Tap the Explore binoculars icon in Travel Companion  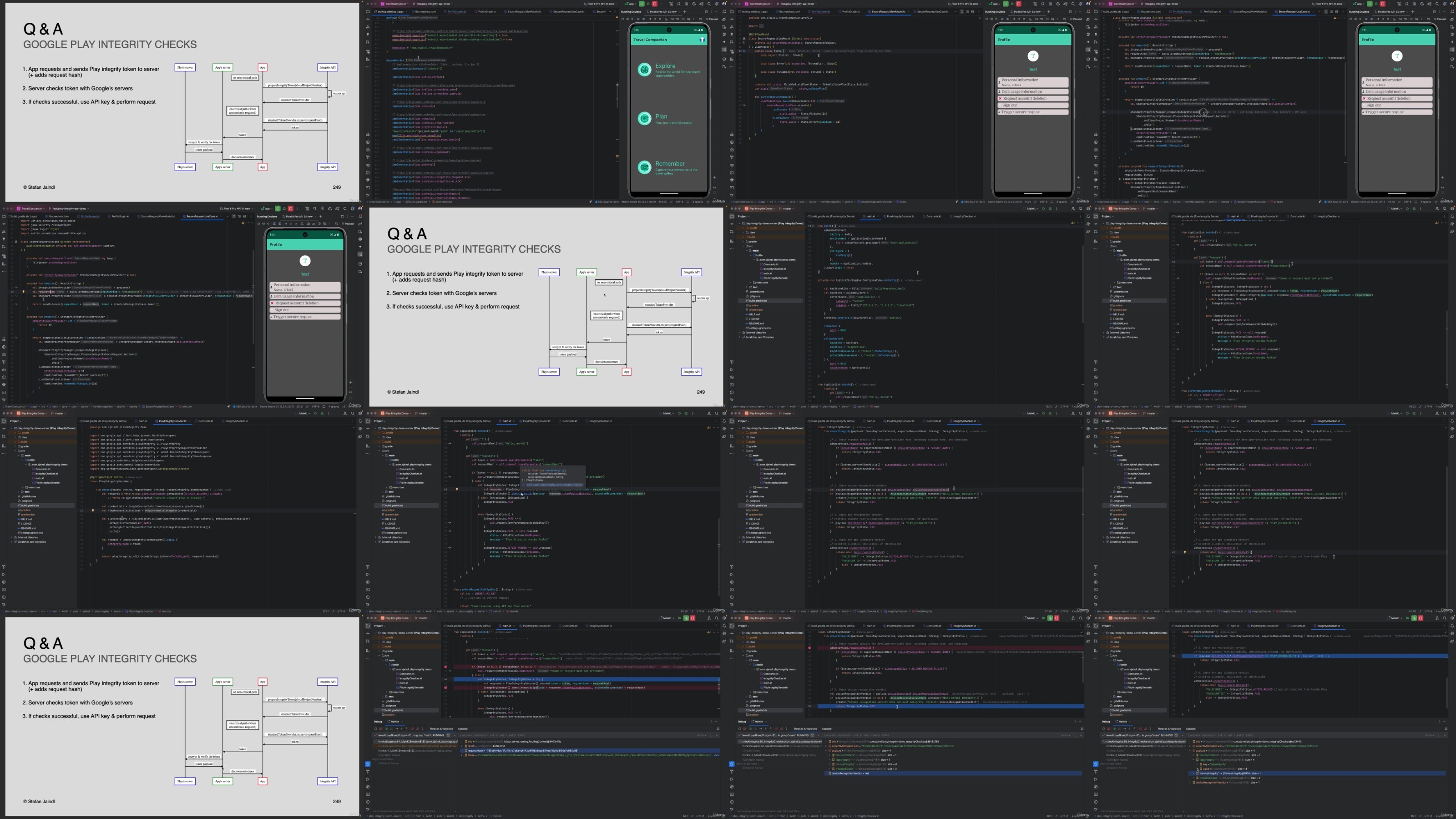[x=644, y=69]
